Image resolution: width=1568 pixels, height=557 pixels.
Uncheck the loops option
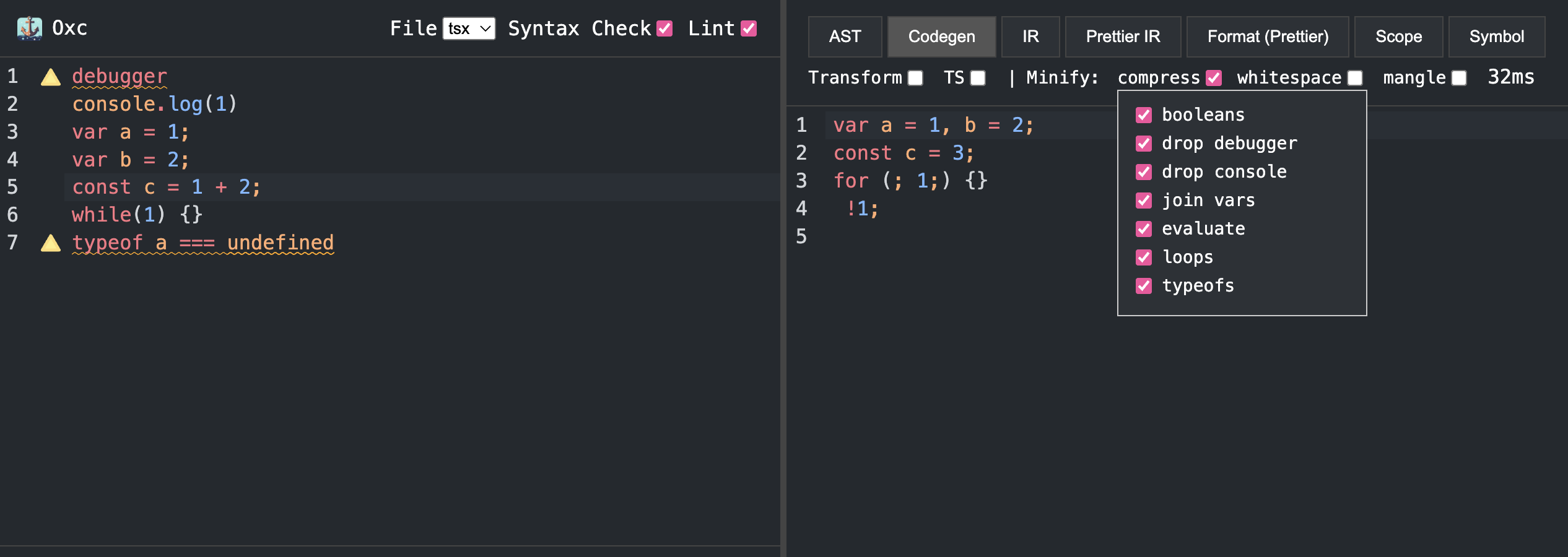tap(1144, 257)
